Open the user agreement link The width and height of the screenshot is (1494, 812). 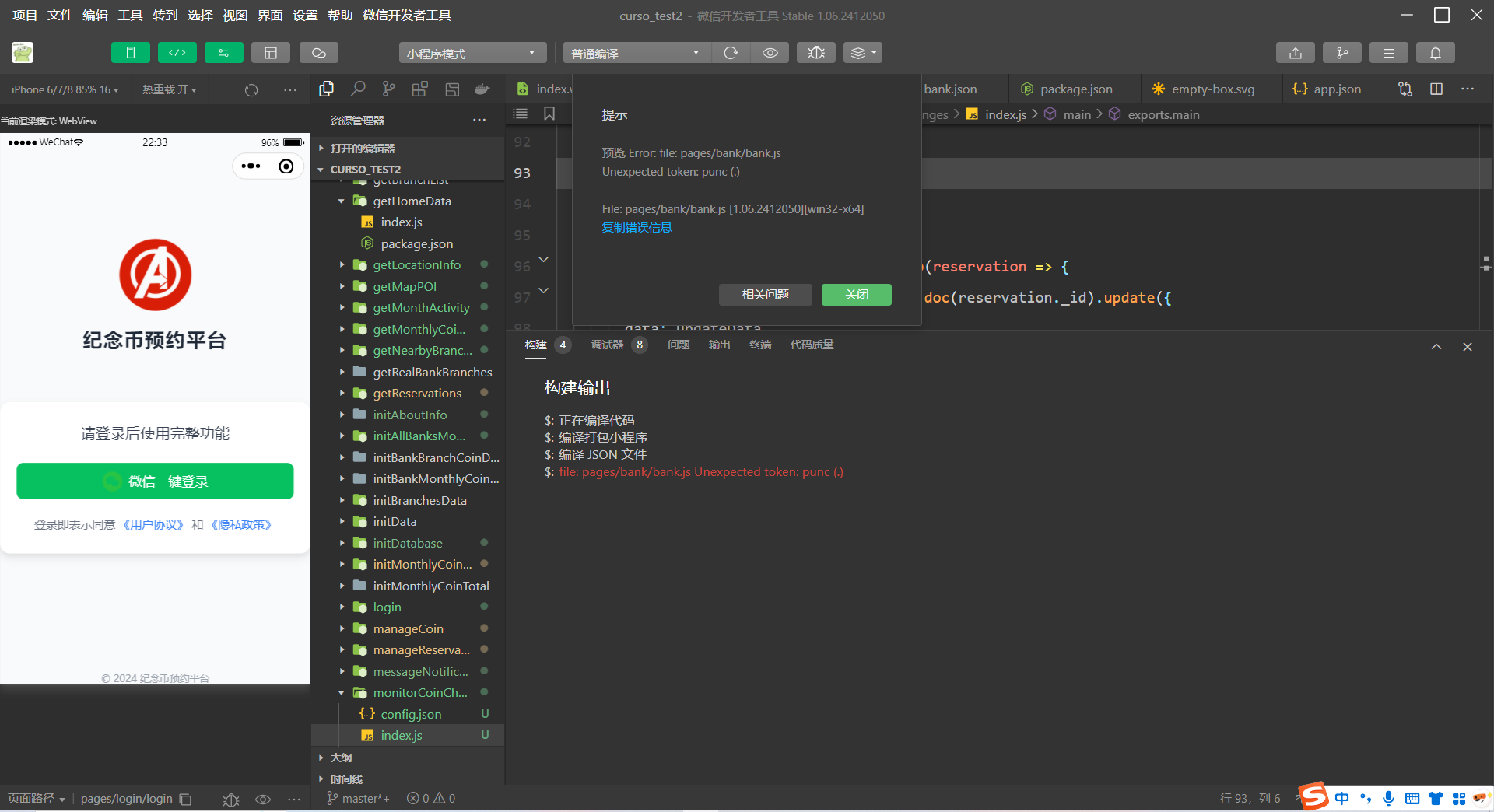153,525
